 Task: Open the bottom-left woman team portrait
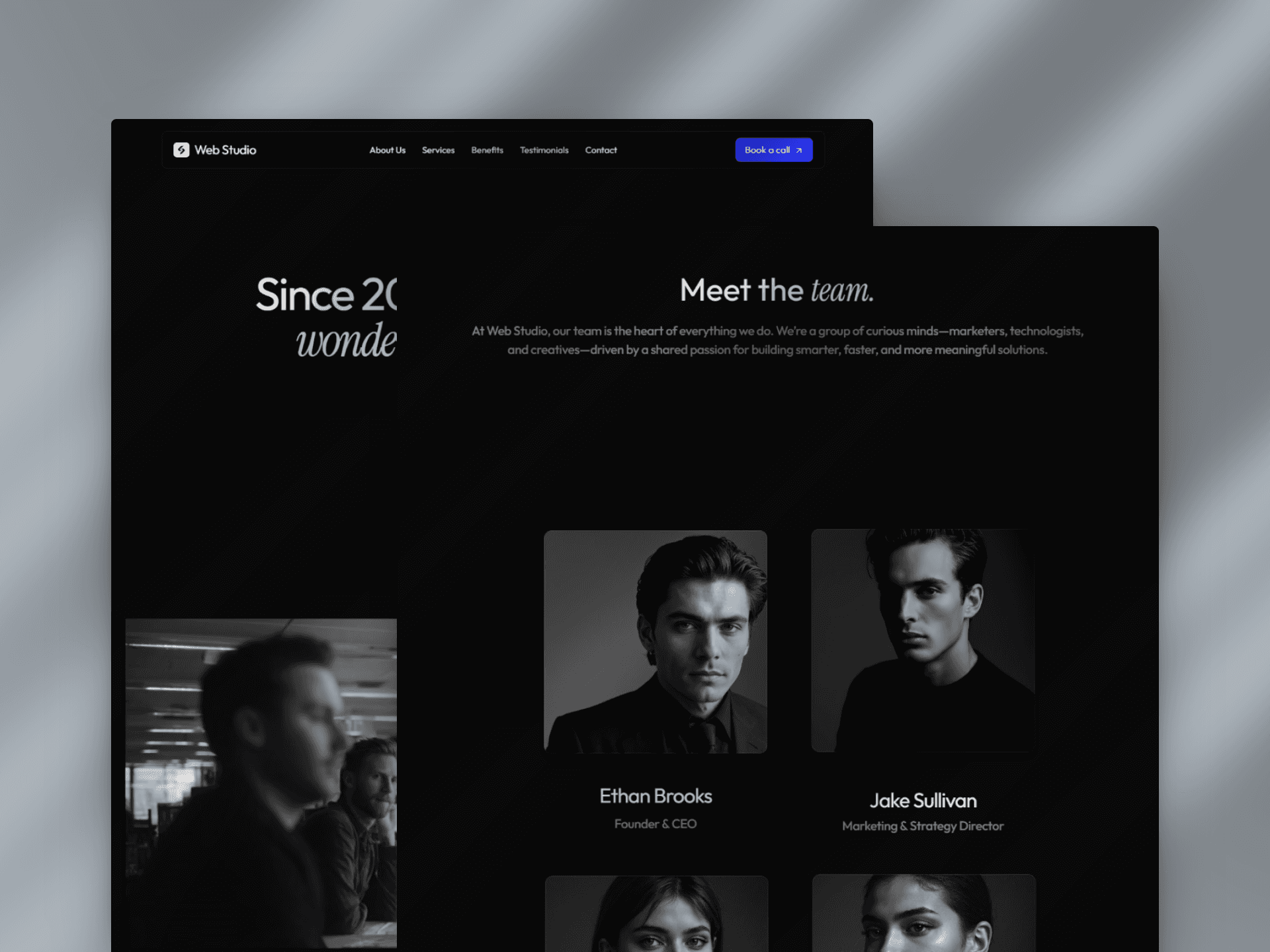point(657,914)
